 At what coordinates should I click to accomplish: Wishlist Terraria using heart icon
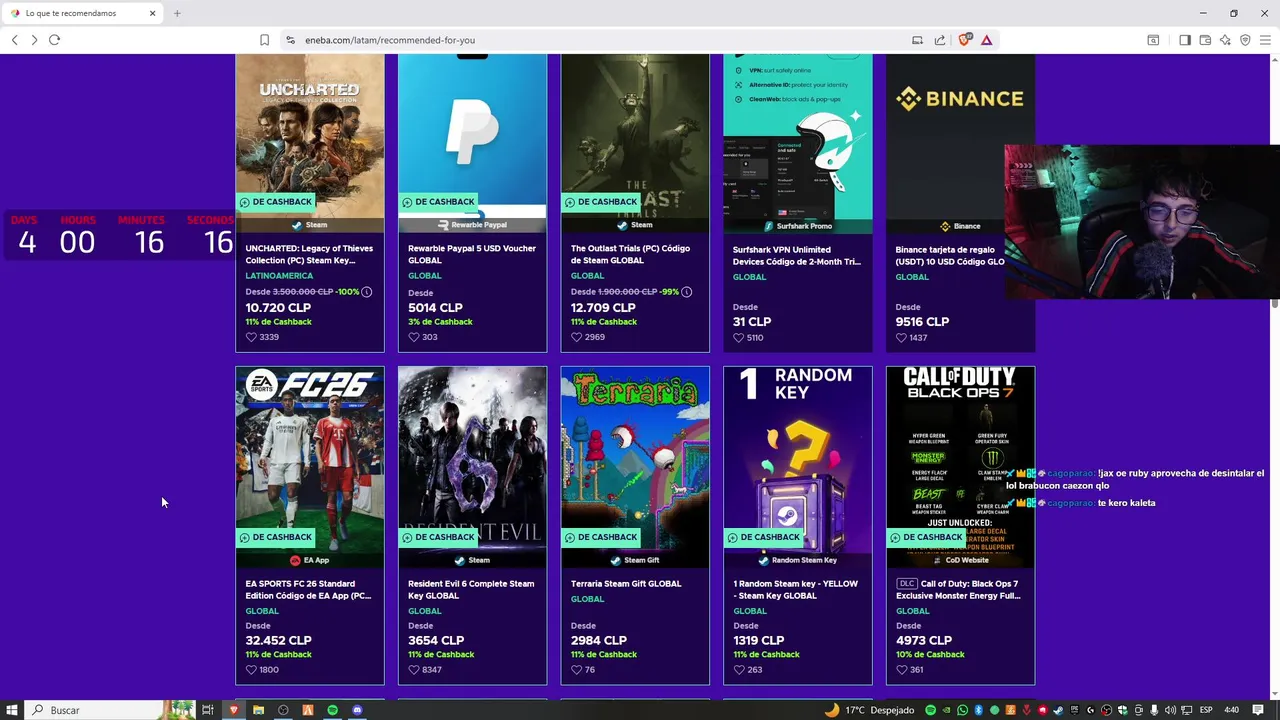click(577, 669)
